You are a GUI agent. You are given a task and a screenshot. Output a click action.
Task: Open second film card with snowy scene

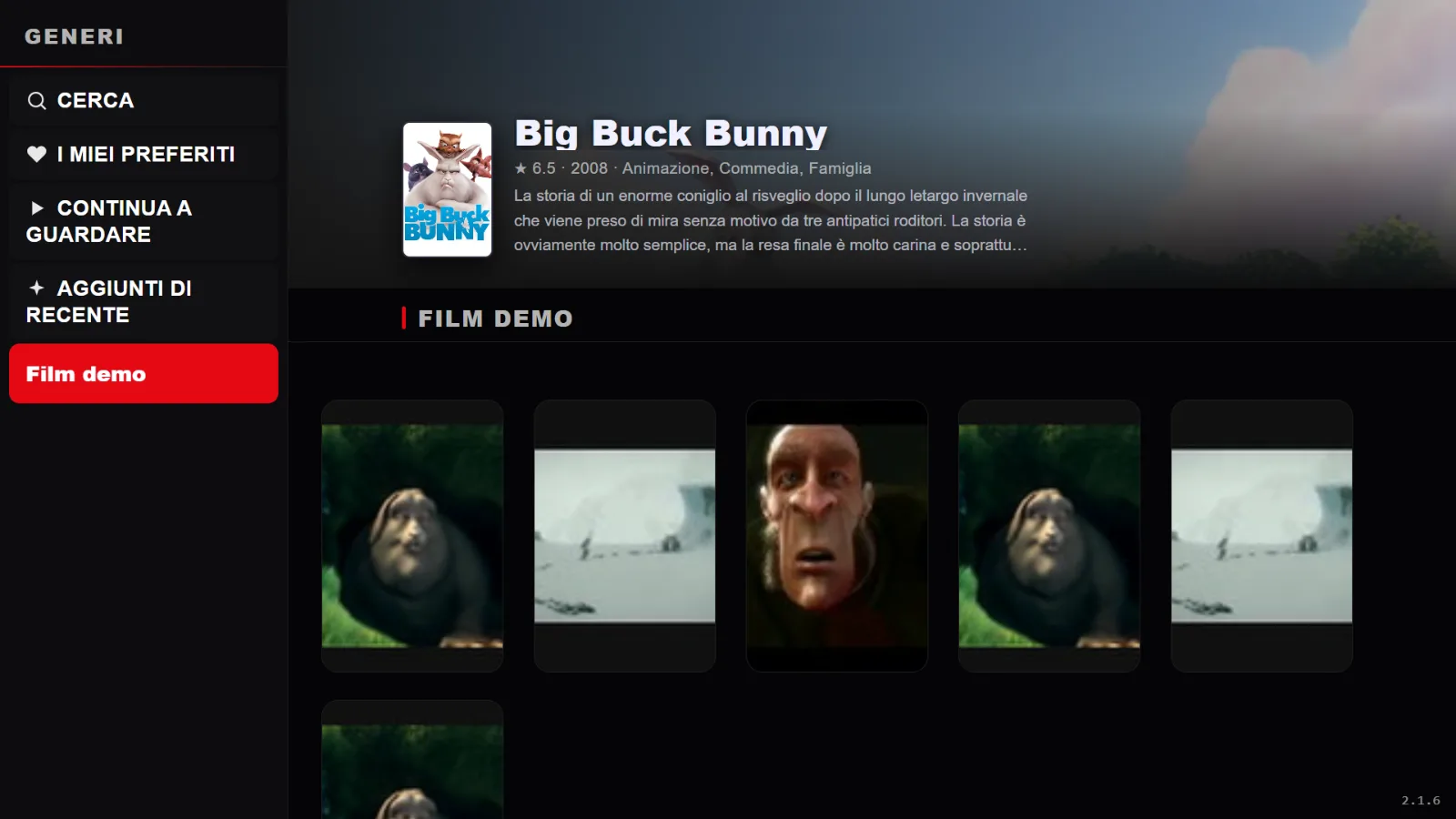click(625, 536)
